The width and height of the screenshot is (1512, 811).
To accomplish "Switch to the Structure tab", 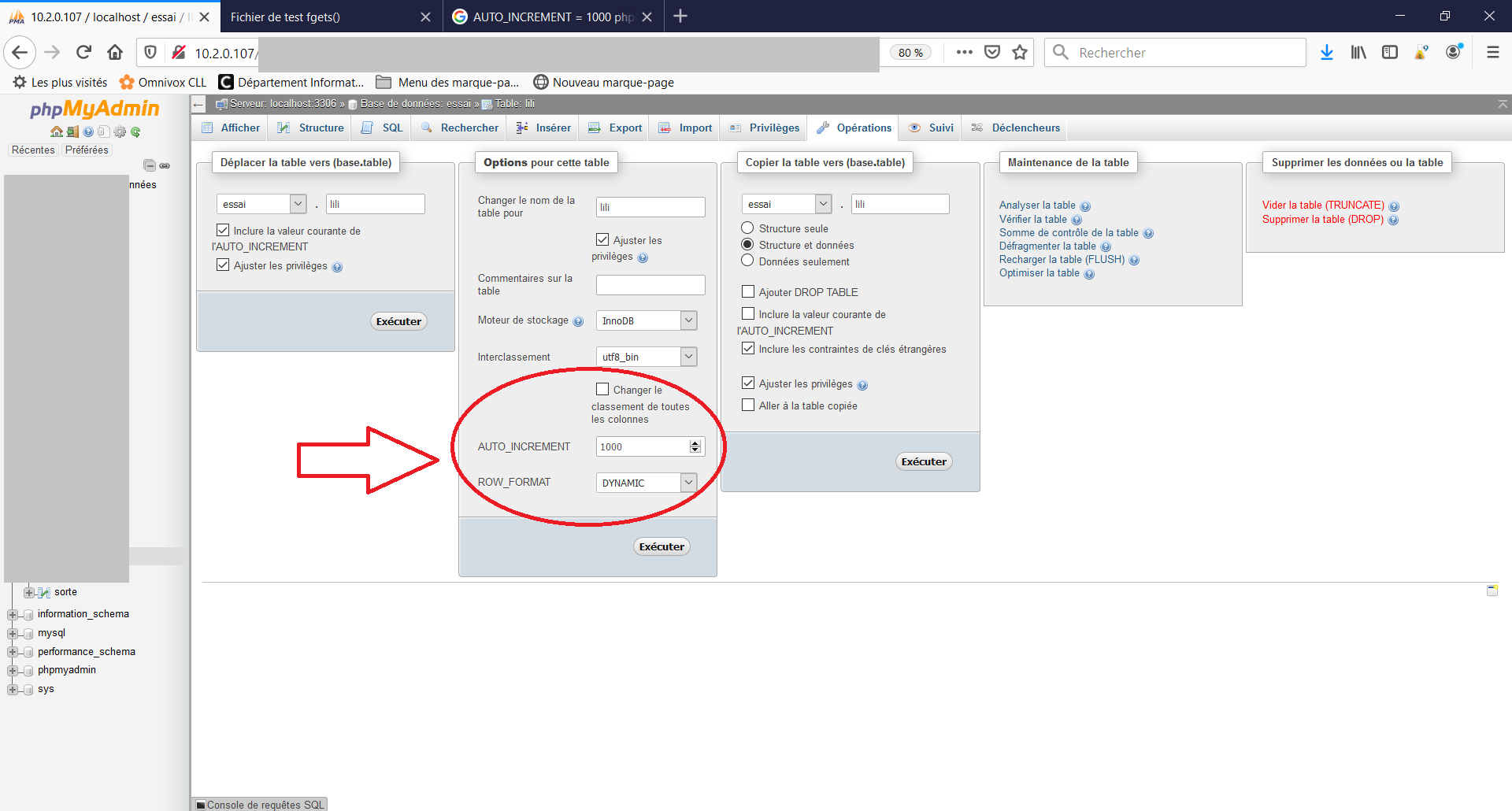I will click(x=313, y=128).
